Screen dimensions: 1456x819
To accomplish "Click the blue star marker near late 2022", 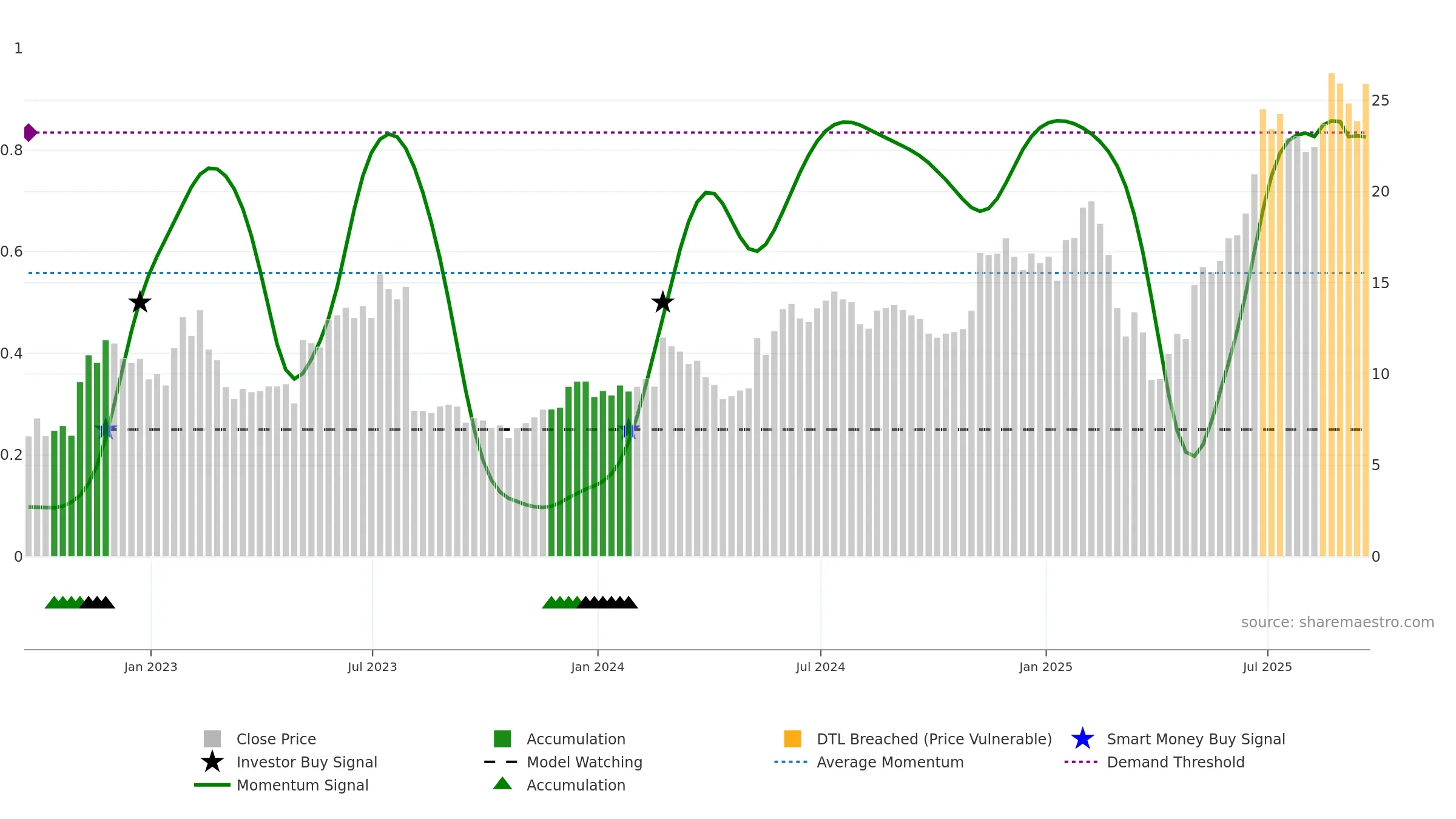I will click(106, 429).
